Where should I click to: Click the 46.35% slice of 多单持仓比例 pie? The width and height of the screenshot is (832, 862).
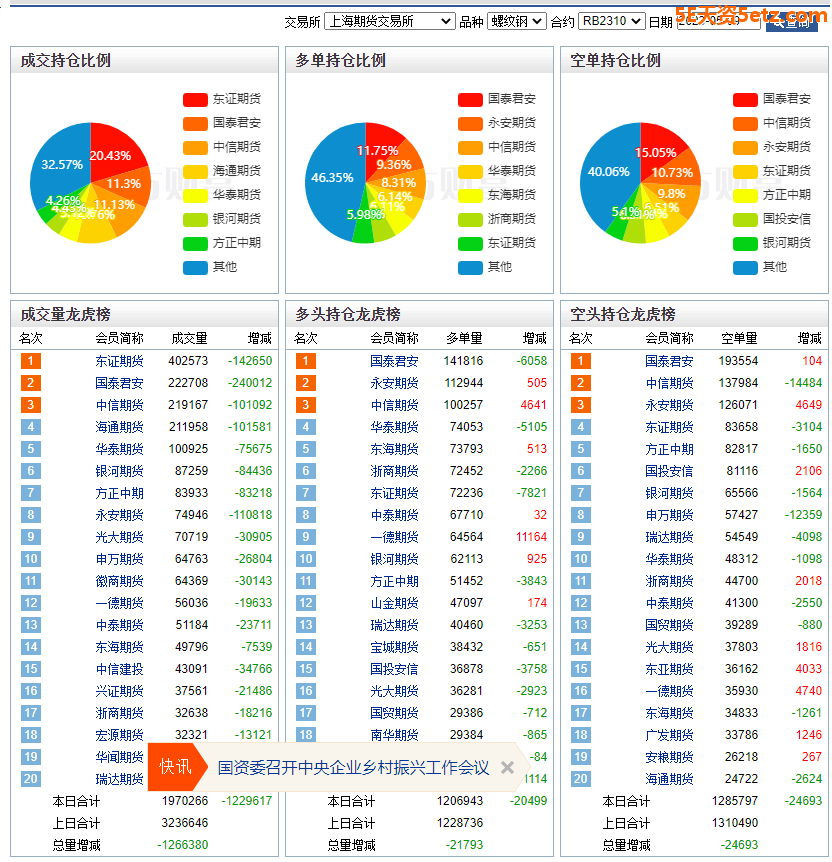pyautogui.click(x=332, y=178)
